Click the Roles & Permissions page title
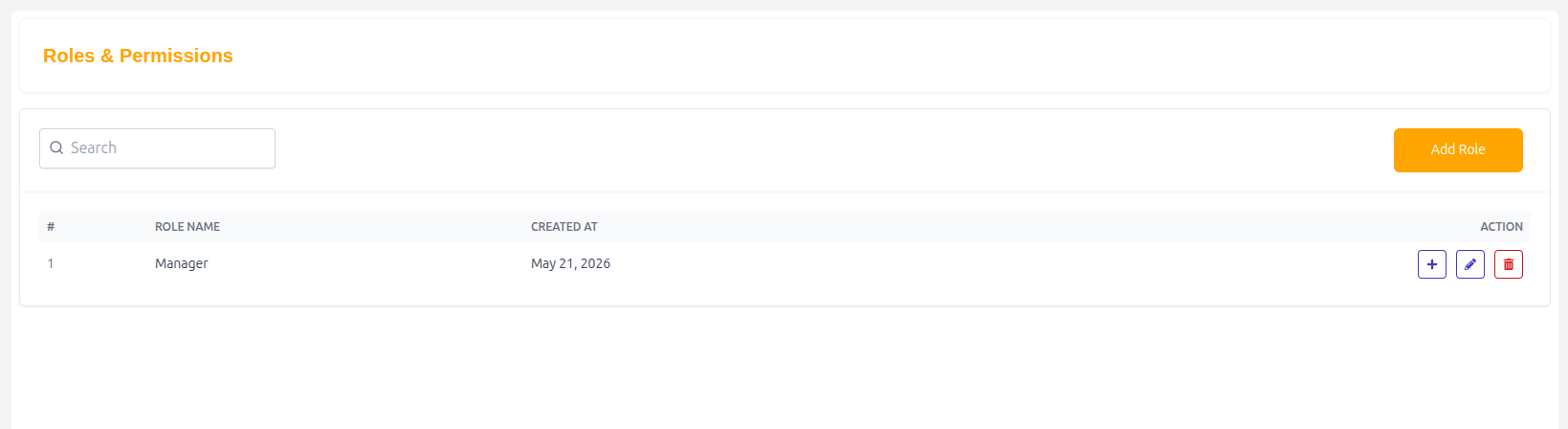1568x429 pixels. click(x=138, y=56)
